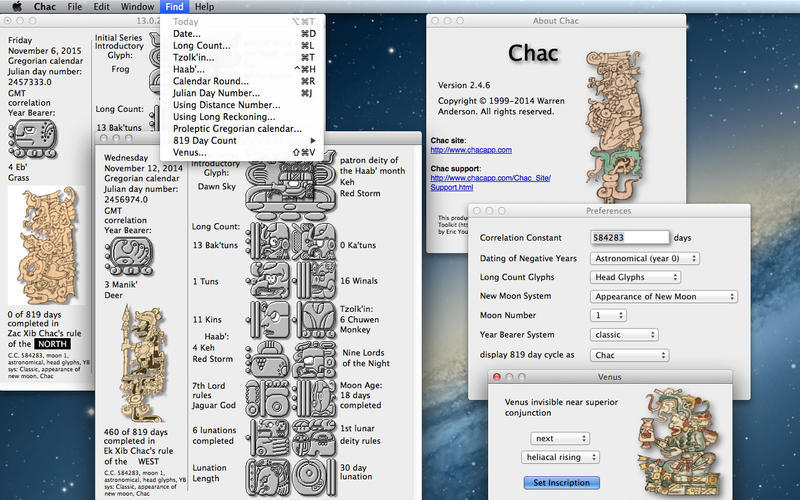Click the Nine Lords of the Night glyph
This screenshot has height=500, width=800.
[314, 359]
